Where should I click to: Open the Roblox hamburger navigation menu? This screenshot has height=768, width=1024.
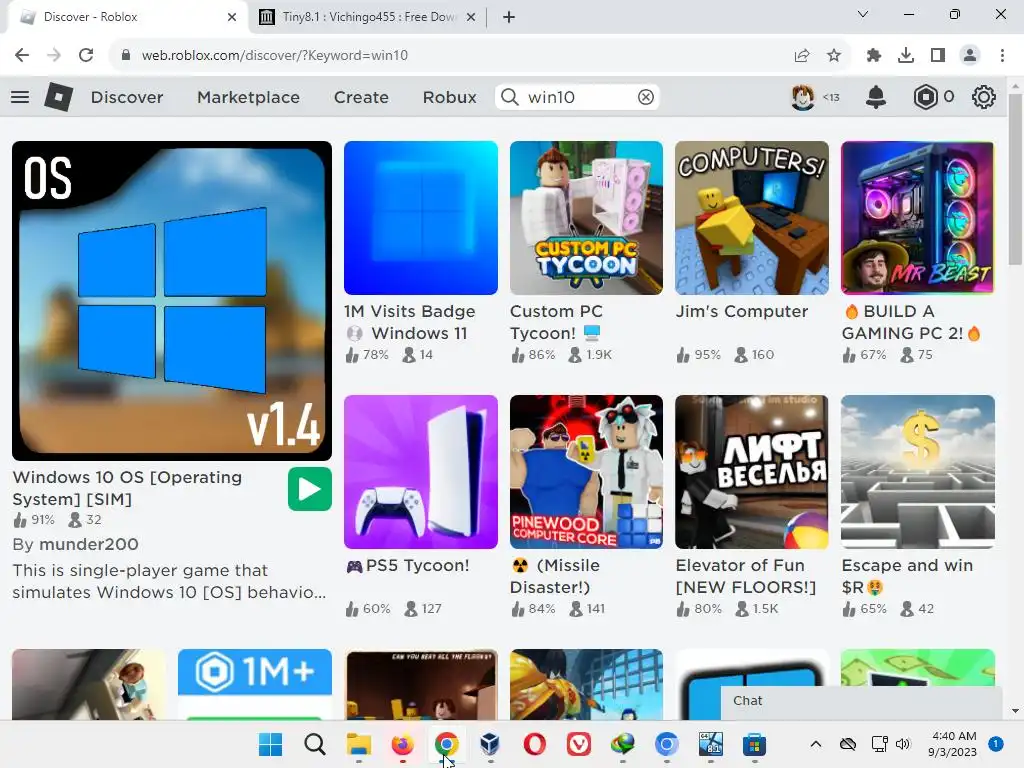point(20,97)
